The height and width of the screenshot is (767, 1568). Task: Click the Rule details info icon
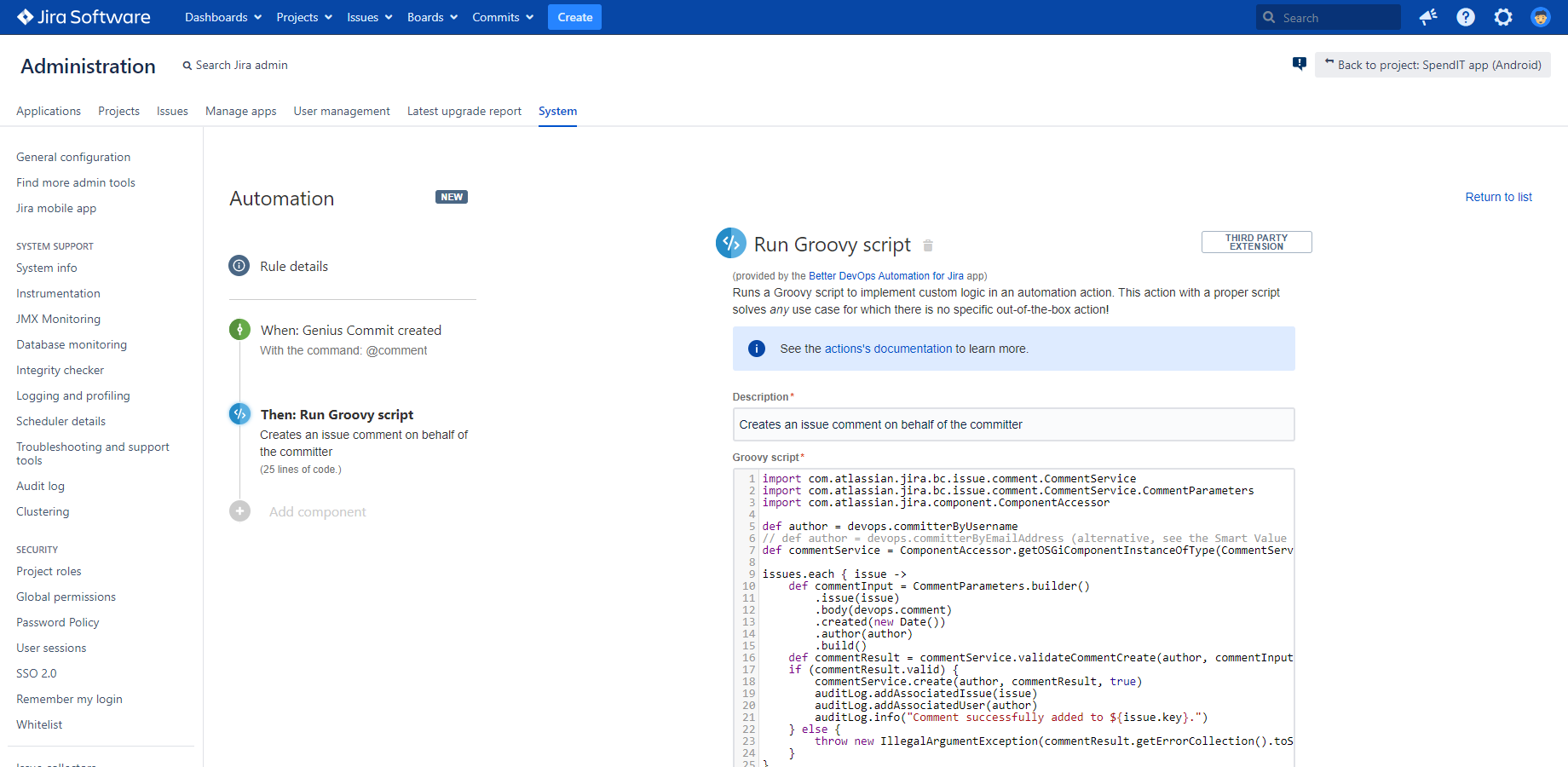tap(239, 266)
